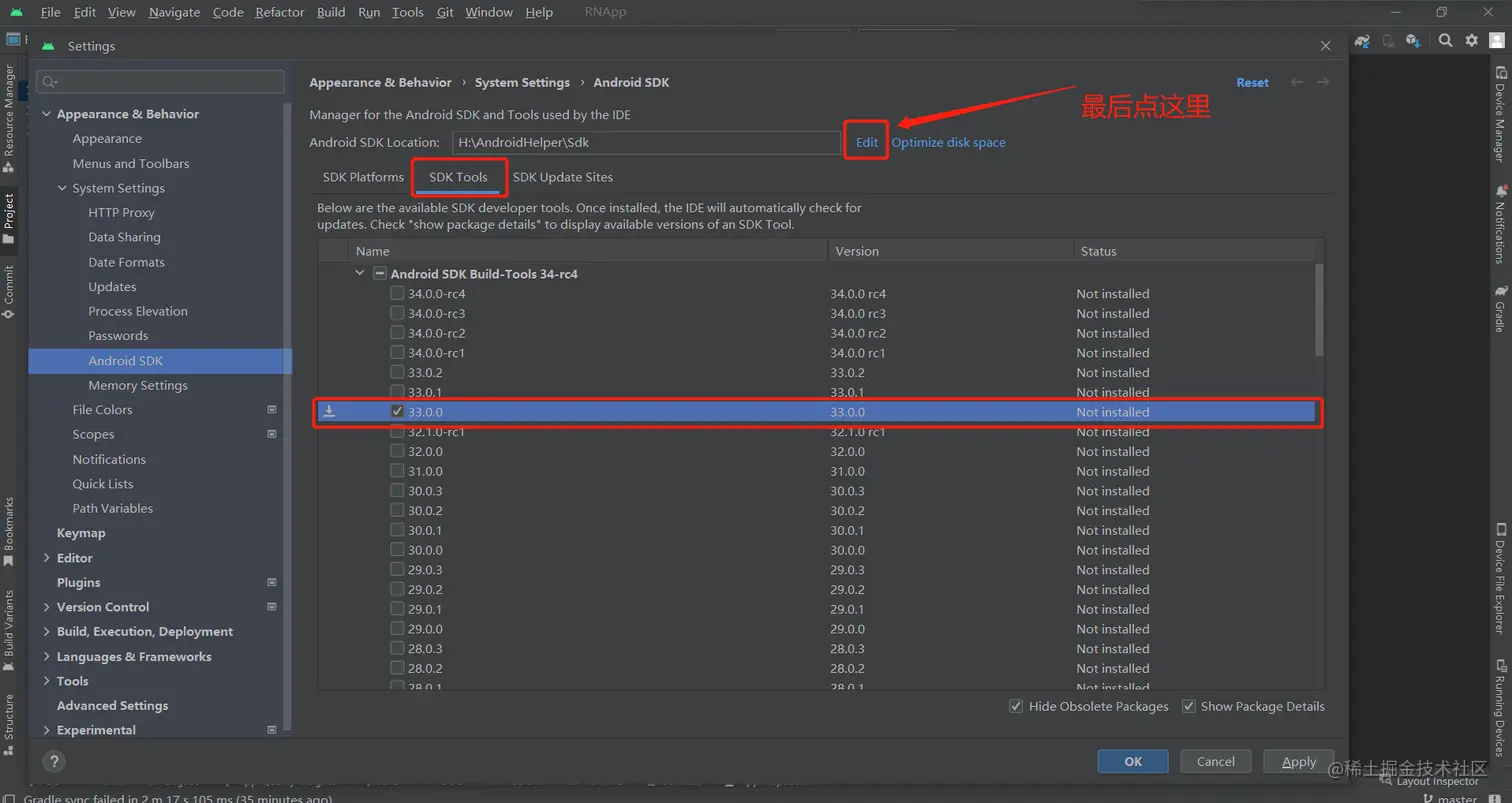Image resolution: width=1512 pixels, height=803 pixels.
Task: Go back with the Settings back arrow
Action: tap(1297, 82)
